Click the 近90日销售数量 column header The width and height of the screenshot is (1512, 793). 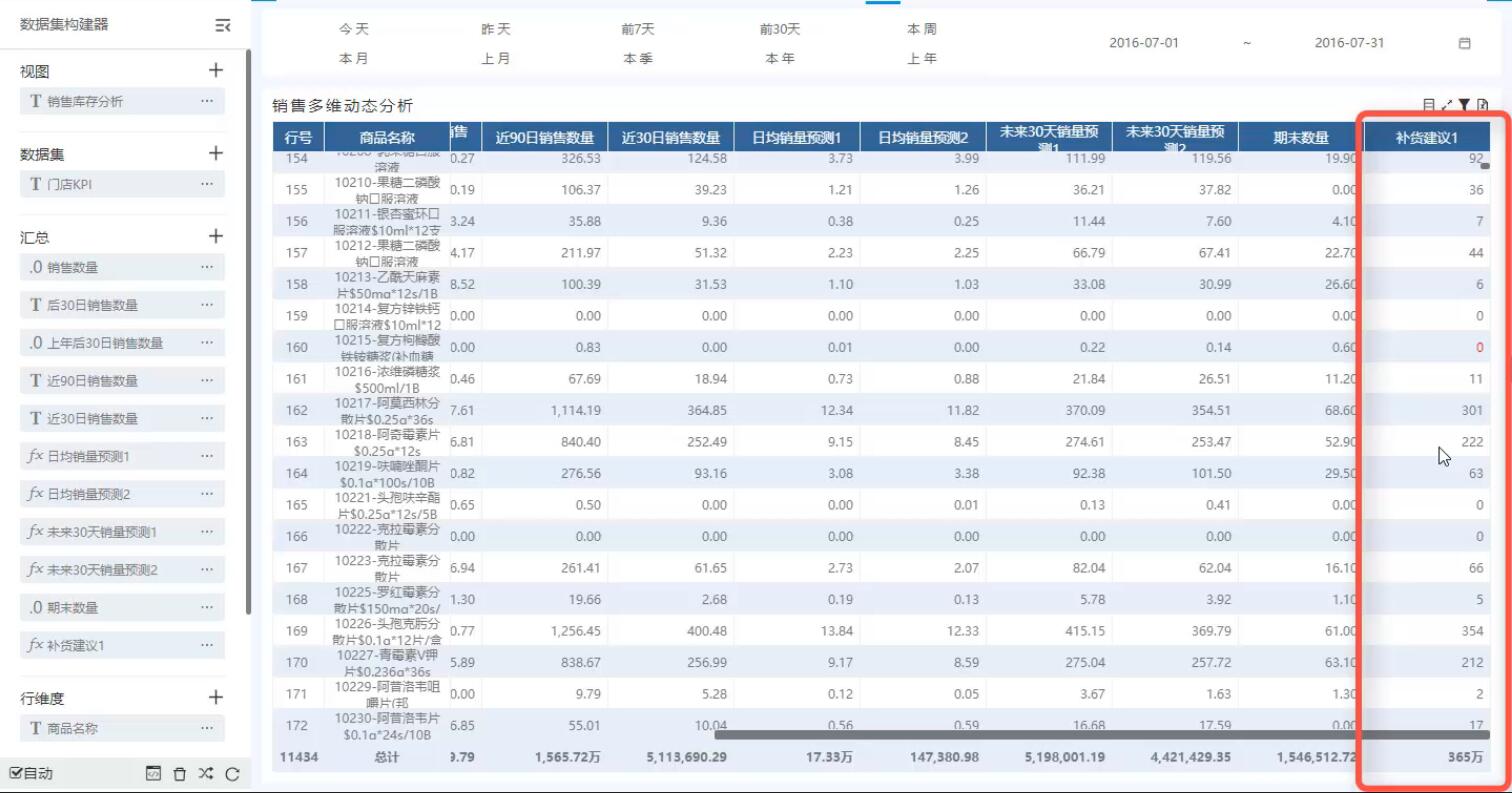(x=544, y=137)
